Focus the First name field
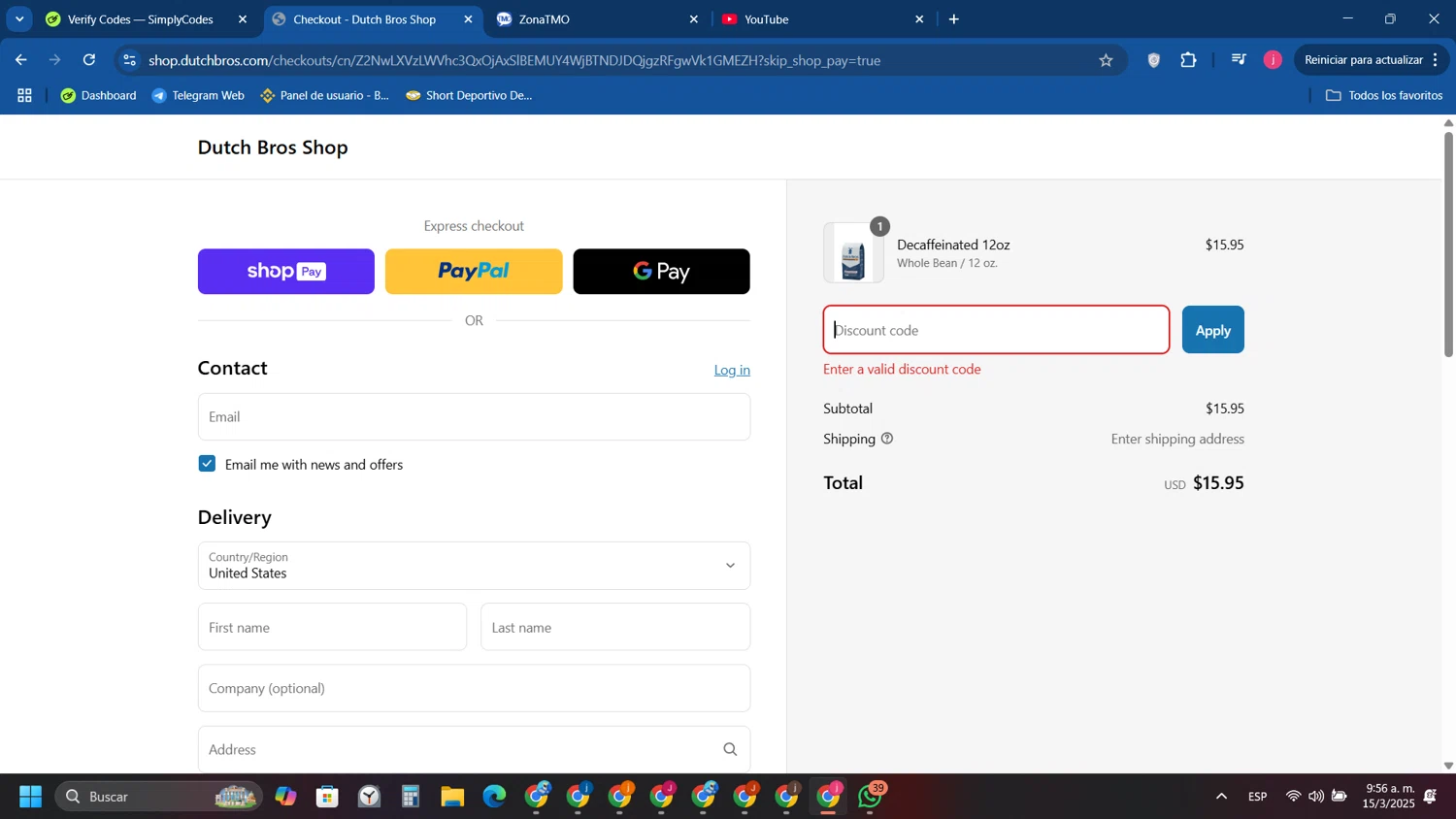The width and height of the screenshot is (1456, 819). pos(332,627)
